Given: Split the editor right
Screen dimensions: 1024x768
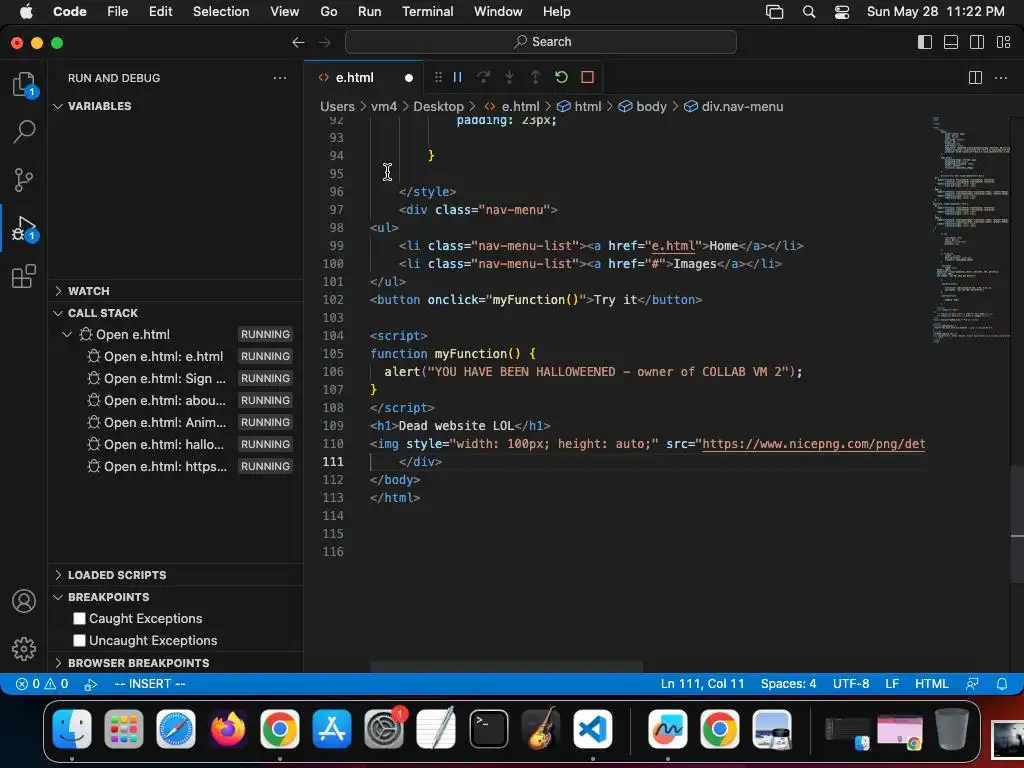Looking at the screenshot, I should tap(975, 78).
